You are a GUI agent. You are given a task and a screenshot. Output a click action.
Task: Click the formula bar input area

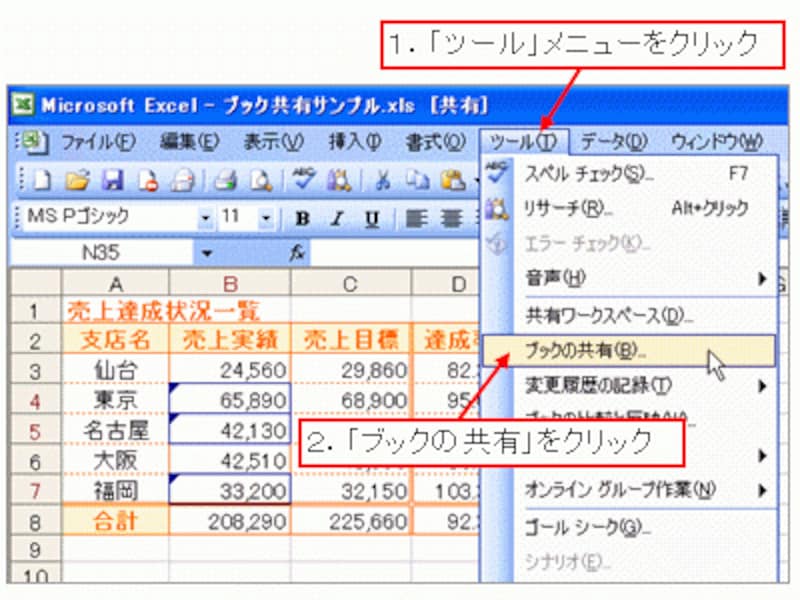click(x=395, y=253)
